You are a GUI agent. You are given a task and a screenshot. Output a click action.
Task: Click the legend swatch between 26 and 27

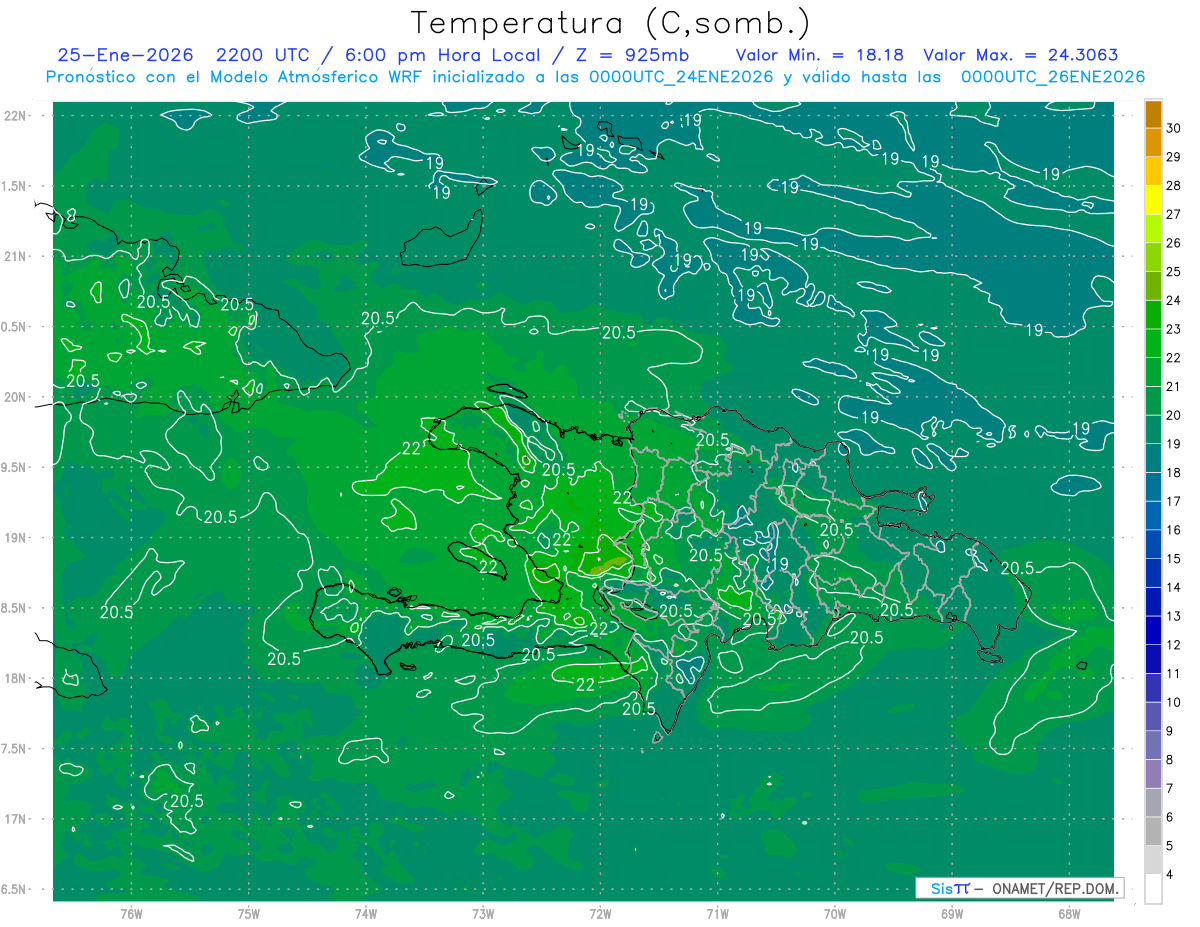tap(1153, 229)
